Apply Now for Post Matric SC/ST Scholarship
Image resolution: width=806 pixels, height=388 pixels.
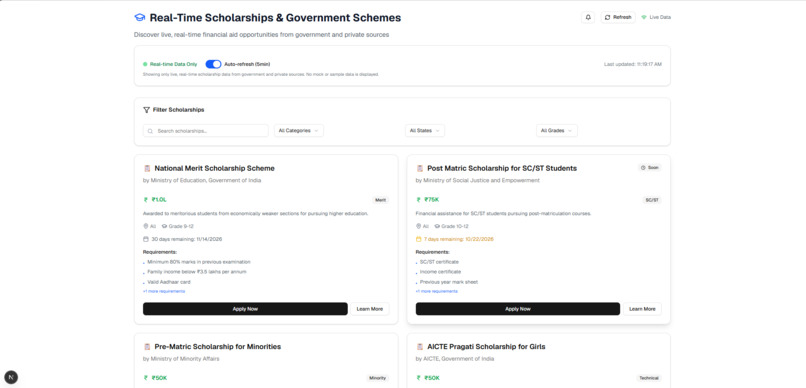(x=518, y=309)
